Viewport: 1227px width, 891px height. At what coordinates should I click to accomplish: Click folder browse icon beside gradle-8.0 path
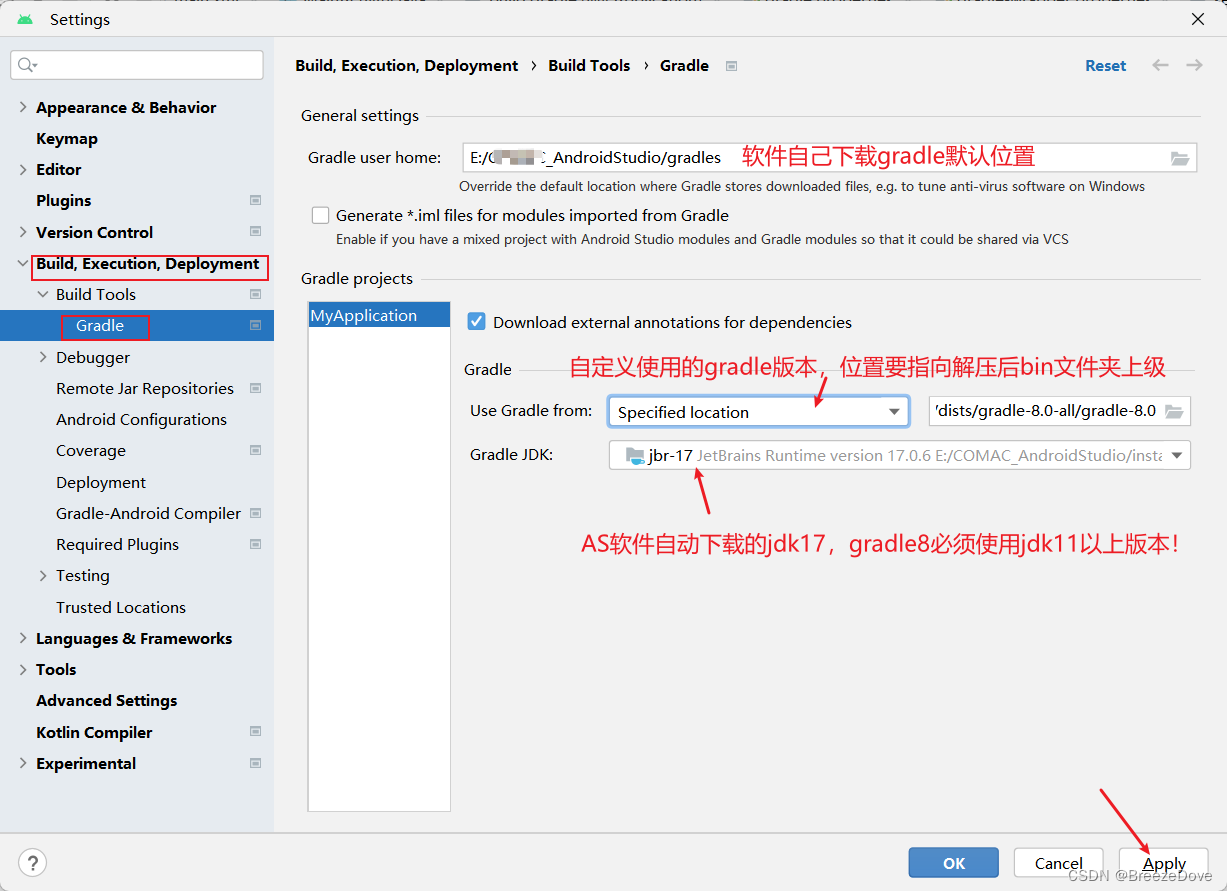pos(1174,411)
